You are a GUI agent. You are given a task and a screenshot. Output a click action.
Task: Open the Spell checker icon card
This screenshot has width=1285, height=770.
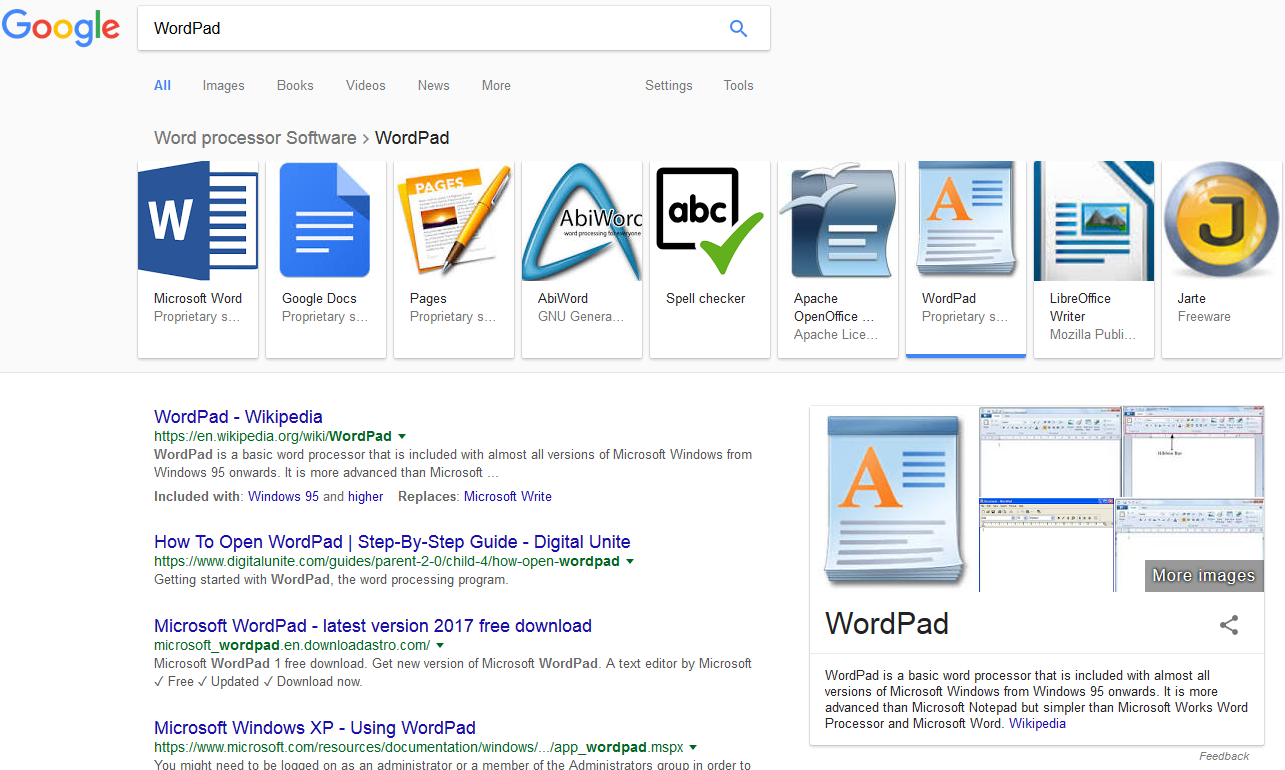tap(709, 221)
